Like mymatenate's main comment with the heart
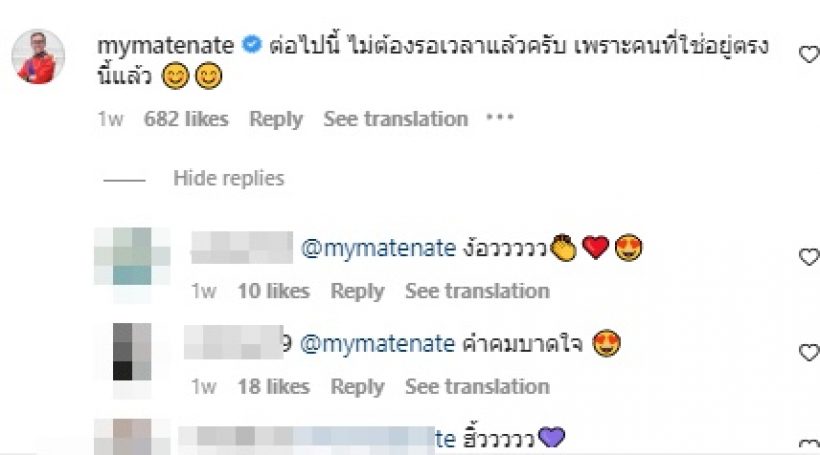This screenshot has width=820, height=455. click(x=809, y=55)
